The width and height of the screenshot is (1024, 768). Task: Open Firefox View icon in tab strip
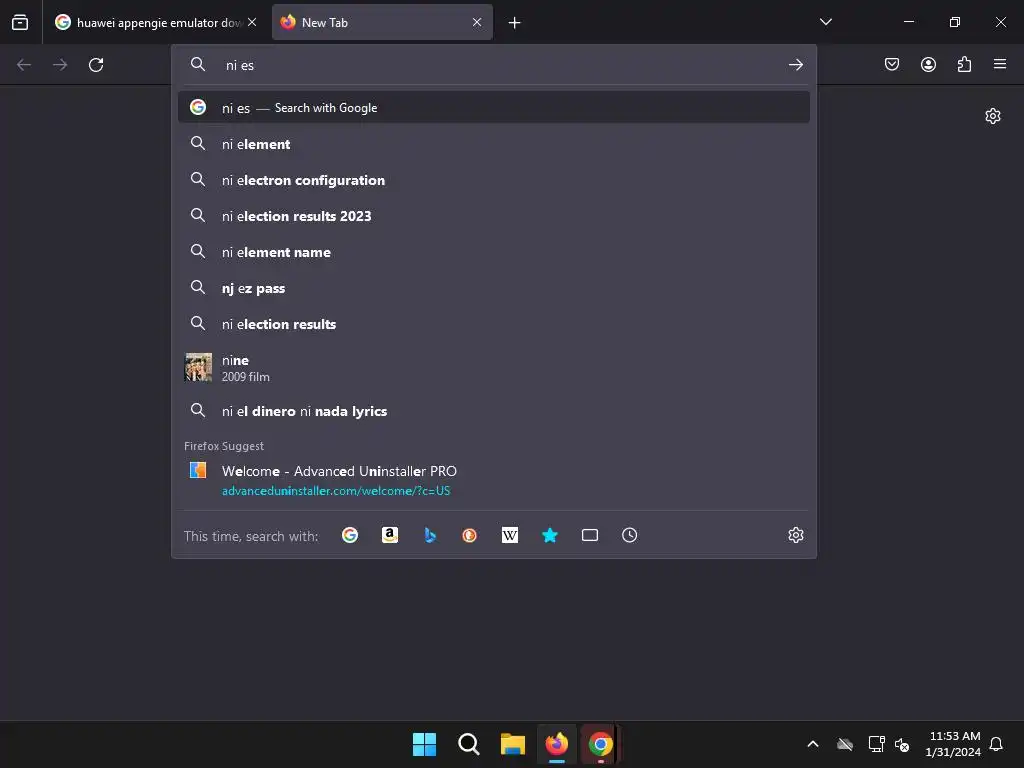coord(20,22)
